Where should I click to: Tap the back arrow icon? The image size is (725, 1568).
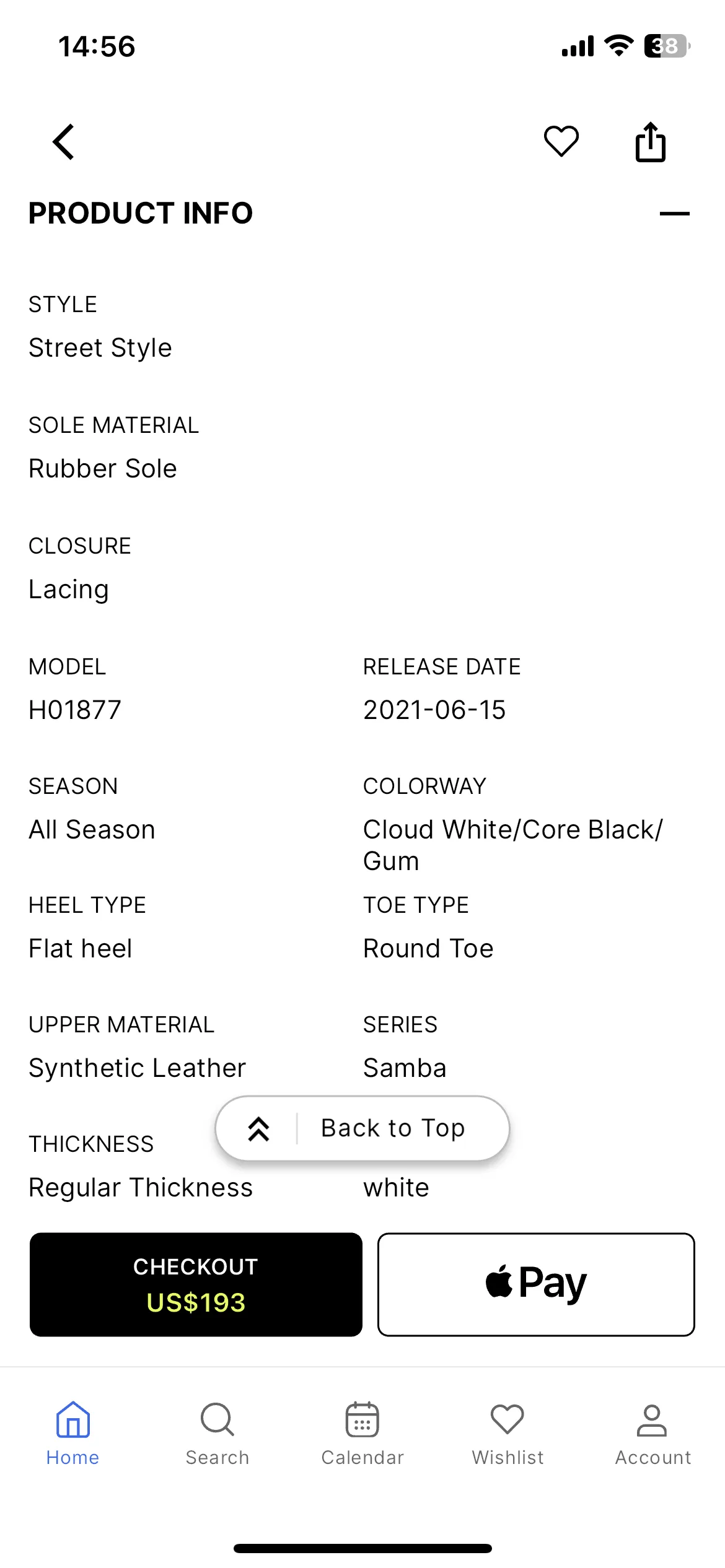63,142
